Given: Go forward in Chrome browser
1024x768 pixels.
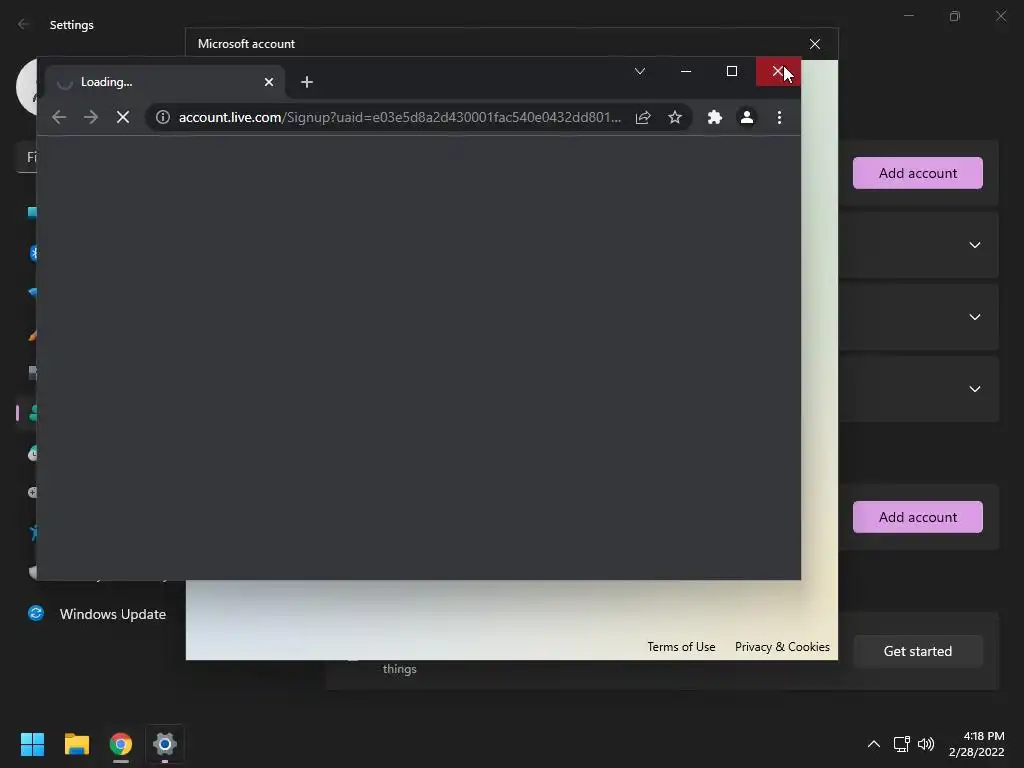Looking at the screenshot, I should [91, 117].
